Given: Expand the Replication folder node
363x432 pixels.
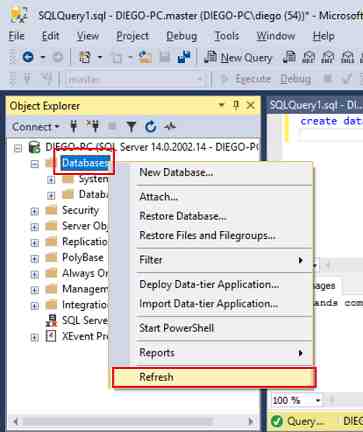Looking at the screenshot, I should (35, 243).
